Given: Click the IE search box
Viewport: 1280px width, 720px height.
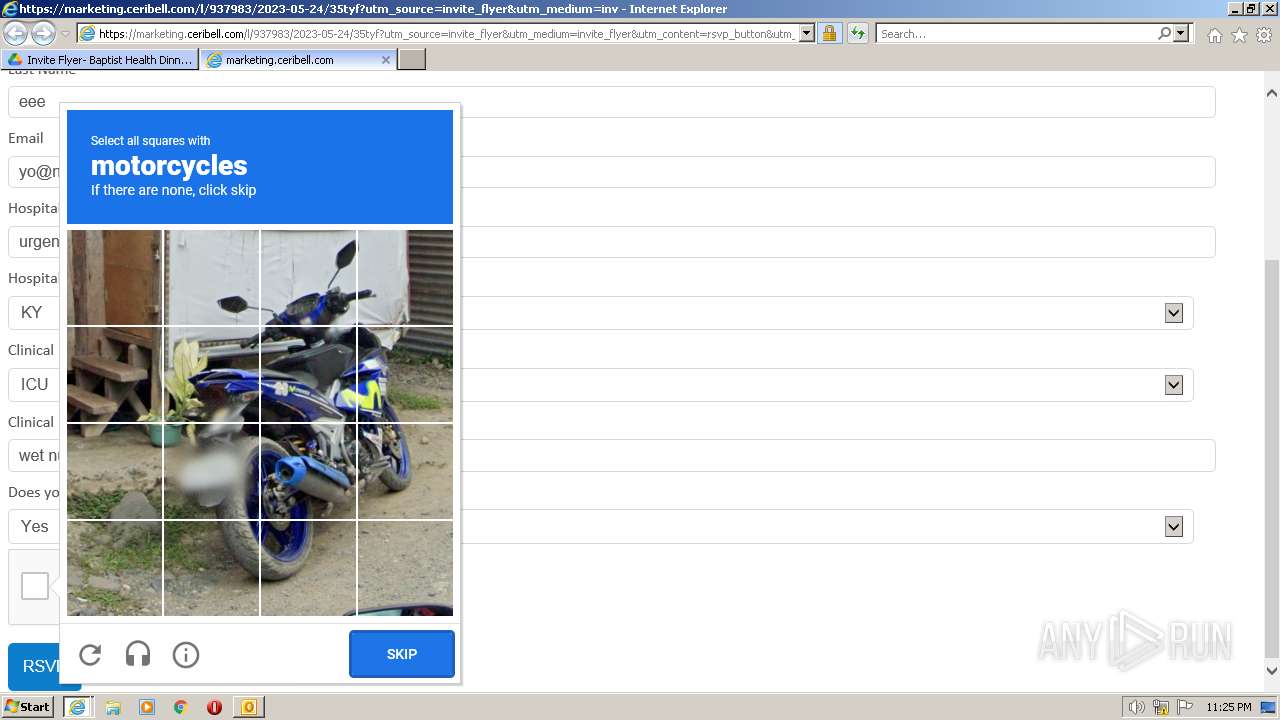Looking at the screenshot, I should pyautogui.click(x=1015, y=33).
